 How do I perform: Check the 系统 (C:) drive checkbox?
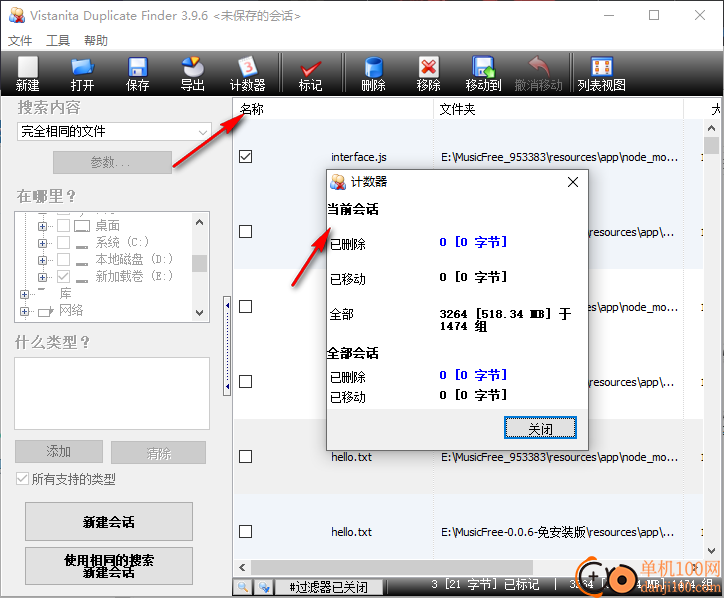(x=63, y=242)
